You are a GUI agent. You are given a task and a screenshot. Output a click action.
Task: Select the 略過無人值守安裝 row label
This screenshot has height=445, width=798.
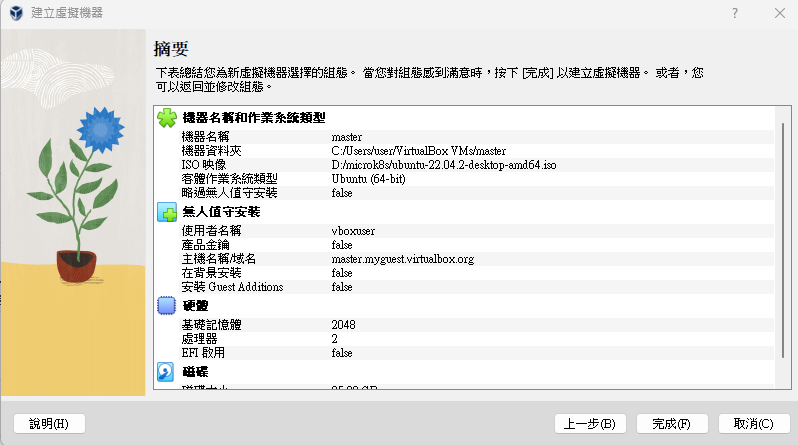coord(230,192)
